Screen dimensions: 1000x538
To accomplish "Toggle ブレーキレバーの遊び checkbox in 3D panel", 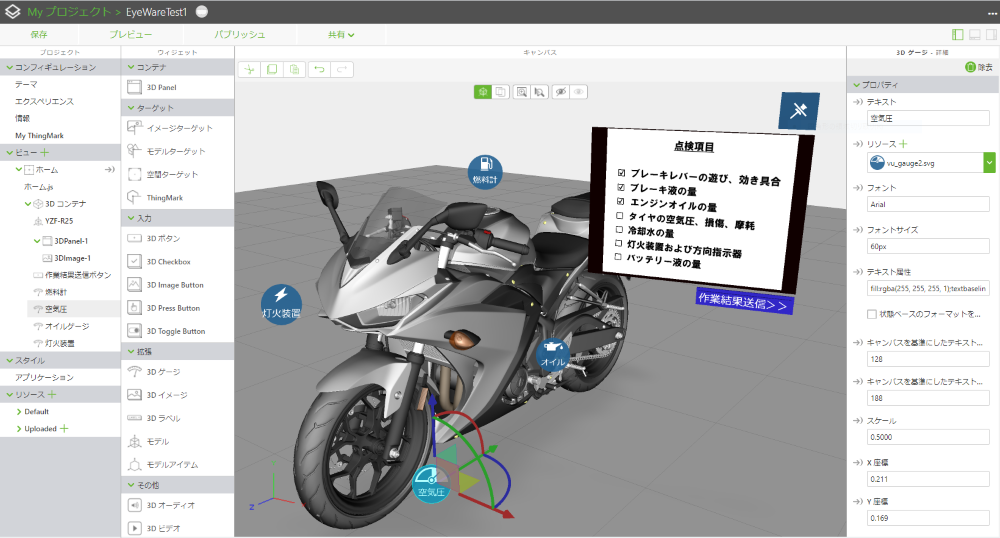I will click(621, 172).
